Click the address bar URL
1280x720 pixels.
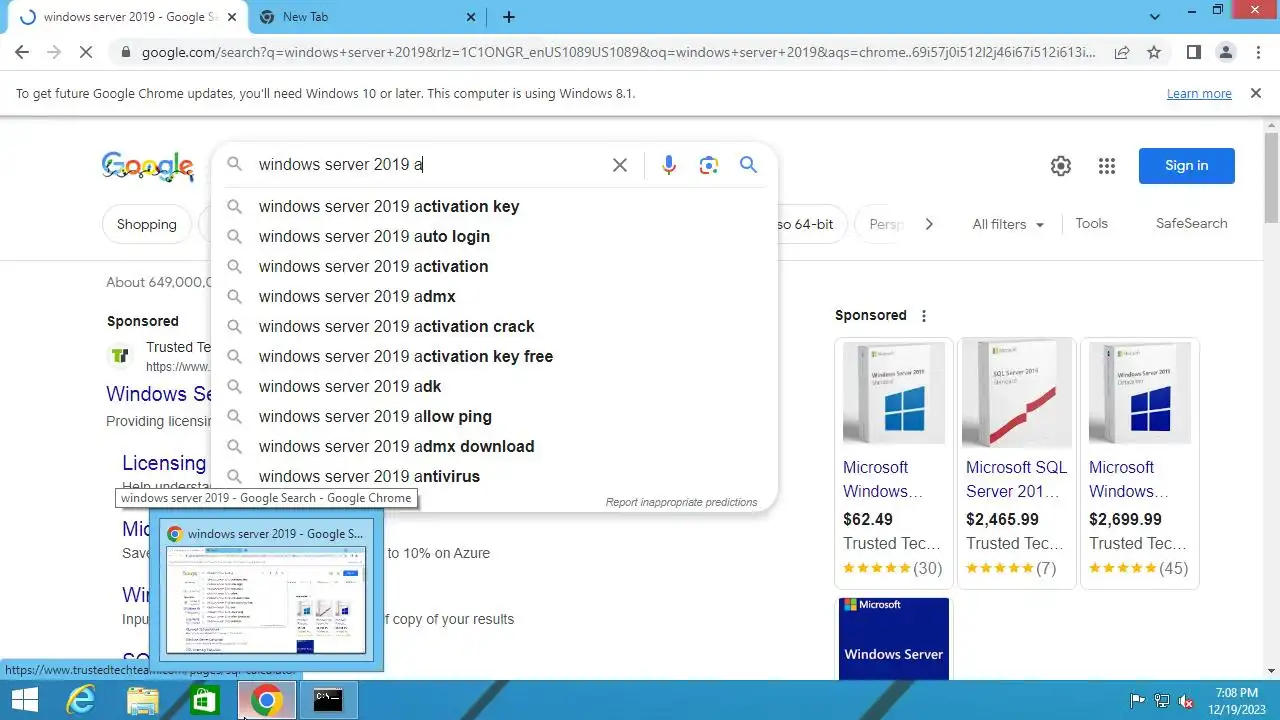618,52
